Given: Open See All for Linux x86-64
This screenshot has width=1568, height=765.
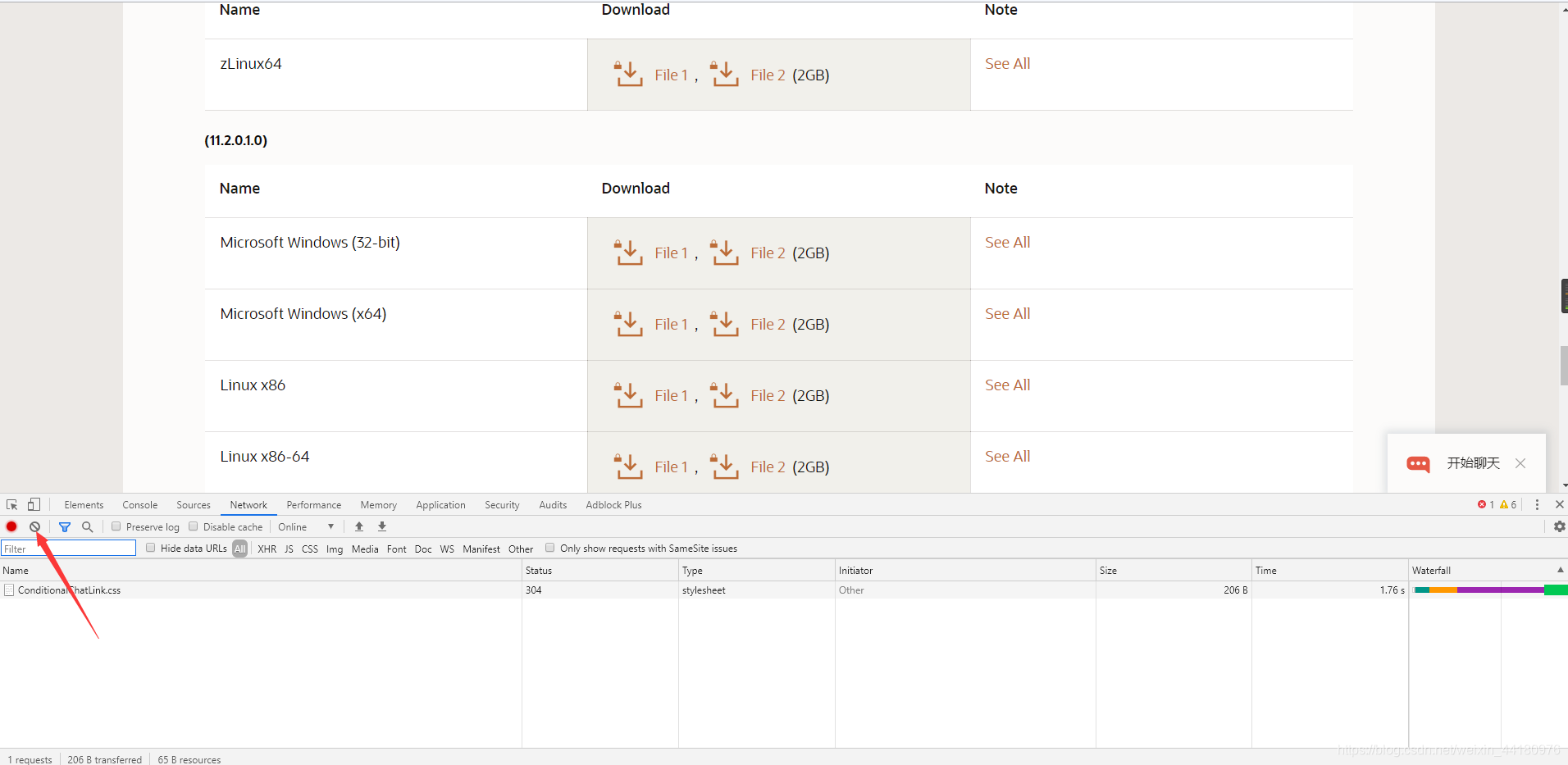Looking at the screenshot, I should click(1007, 456).
